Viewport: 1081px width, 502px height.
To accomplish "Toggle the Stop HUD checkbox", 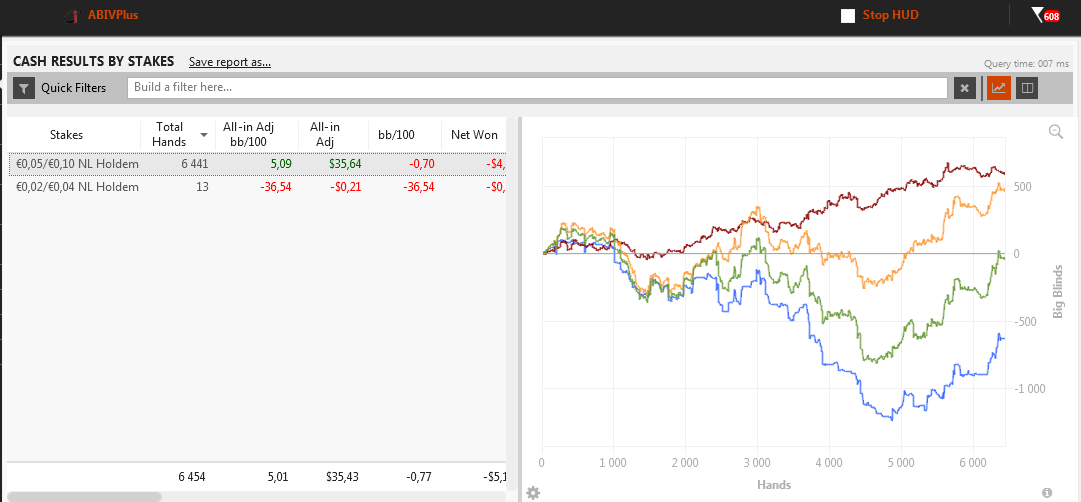I will [848, 16].
